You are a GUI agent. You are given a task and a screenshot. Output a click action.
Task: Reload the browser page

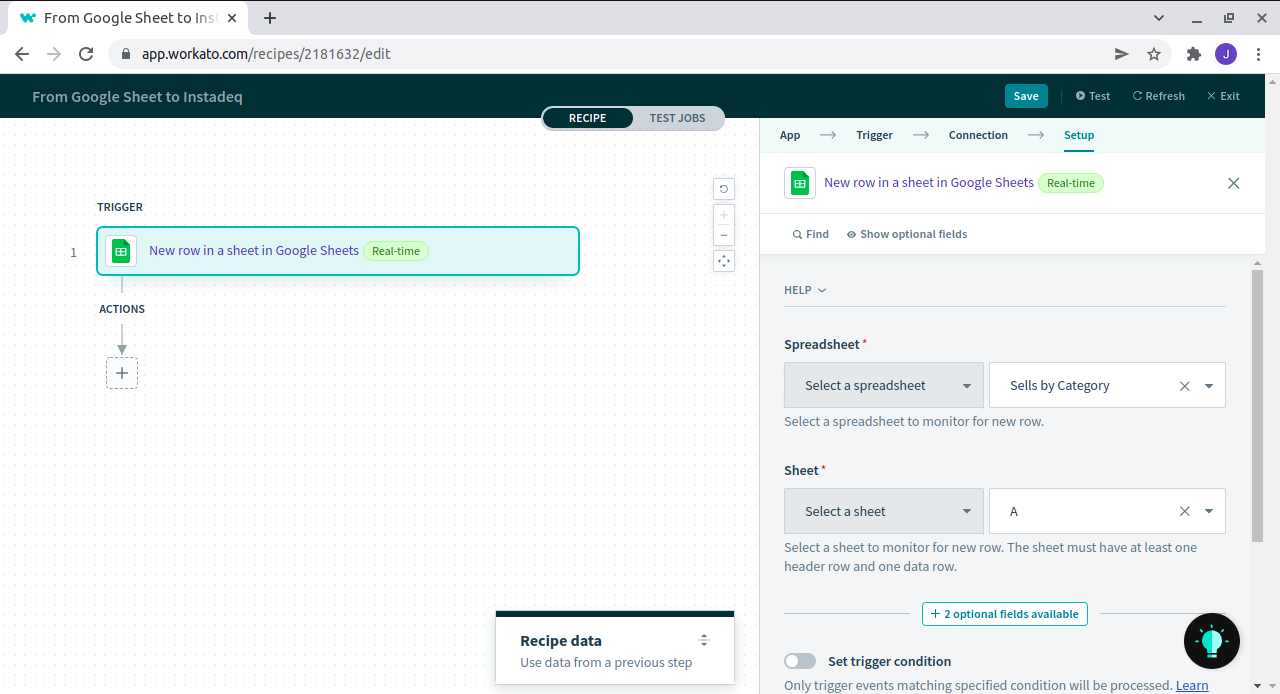point(86,54)
